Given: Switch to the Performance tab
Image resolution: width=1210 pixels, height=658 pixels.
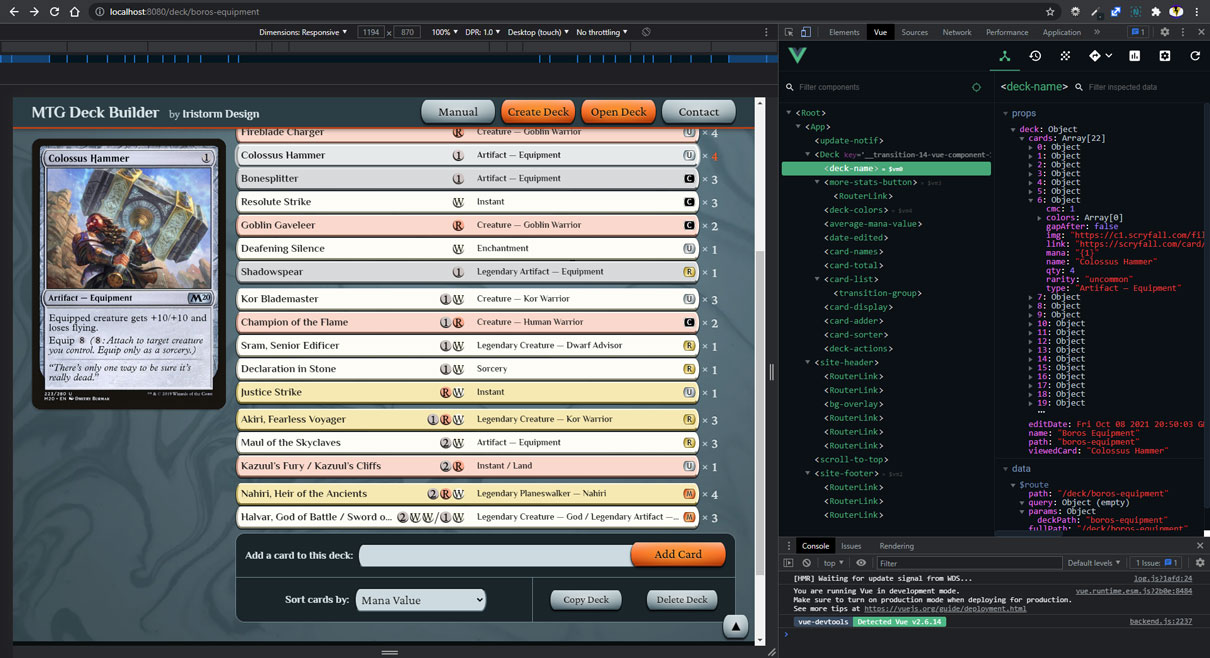Looking at the screenshot, I should [1007, 32].
